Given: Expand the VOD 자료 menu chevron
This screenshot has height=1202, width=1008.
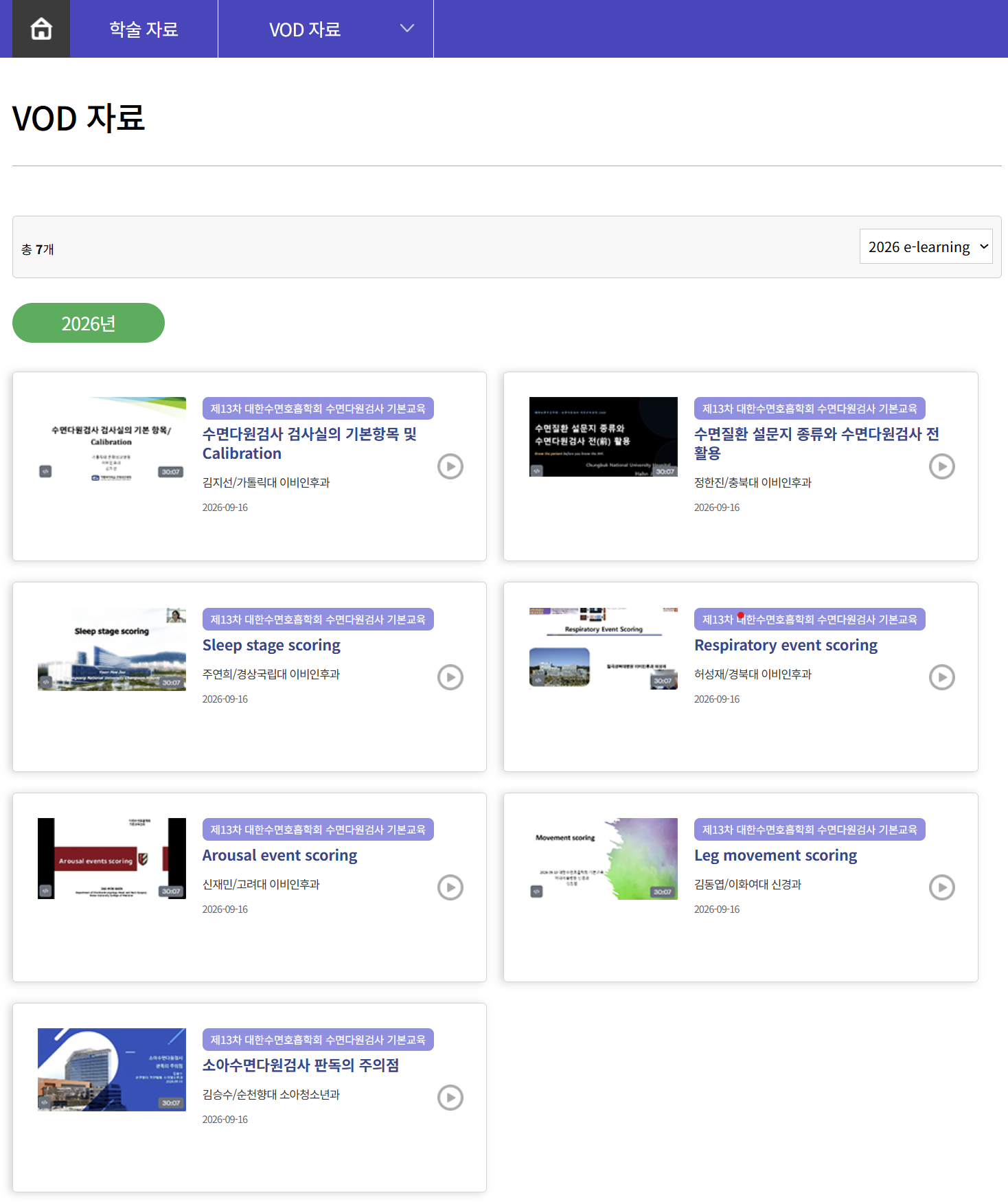Looking at the screenshot, I should click(x=407, y=28).
